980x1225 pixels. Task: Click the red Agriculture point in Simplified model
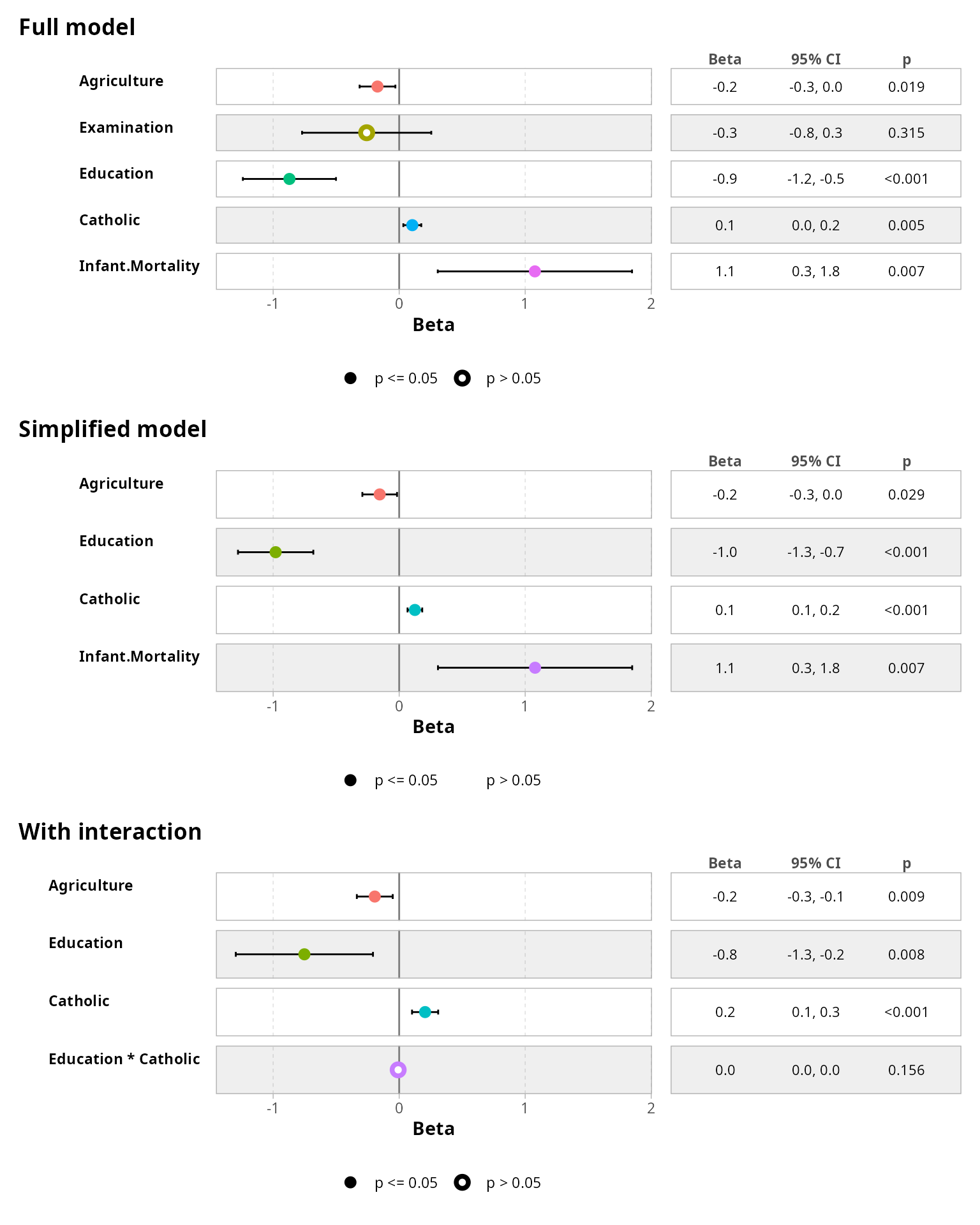click(x=380, y=494)
